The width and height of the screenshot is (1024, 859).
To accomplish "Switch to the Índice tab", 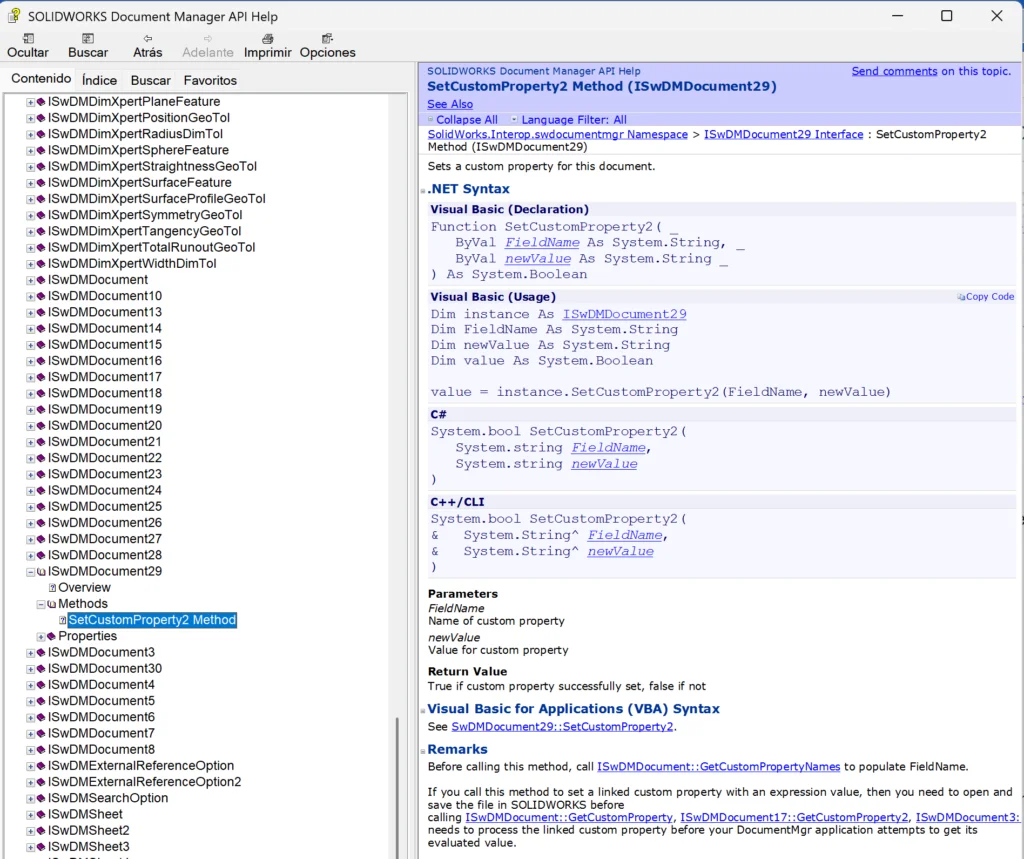I will click(99, 80).
